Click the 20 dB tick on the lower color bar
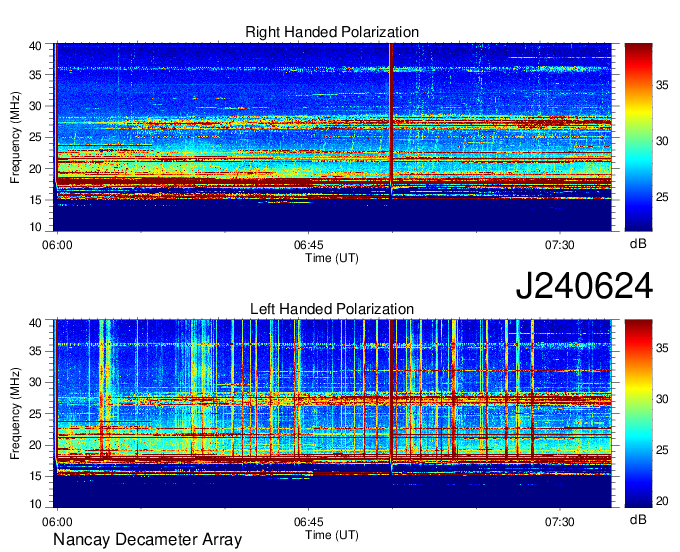The image size is (680, 552). (x=662, y=501)
